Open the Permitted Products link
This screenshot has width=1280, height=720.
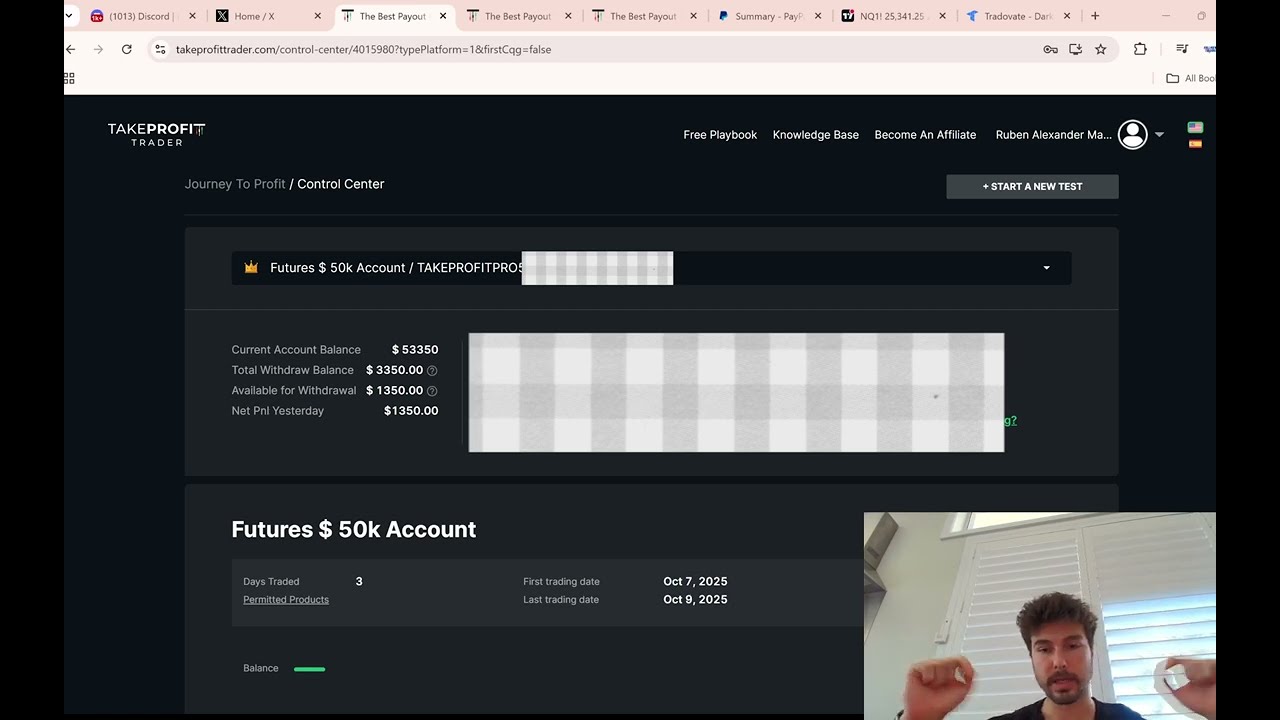click(286, 600)
